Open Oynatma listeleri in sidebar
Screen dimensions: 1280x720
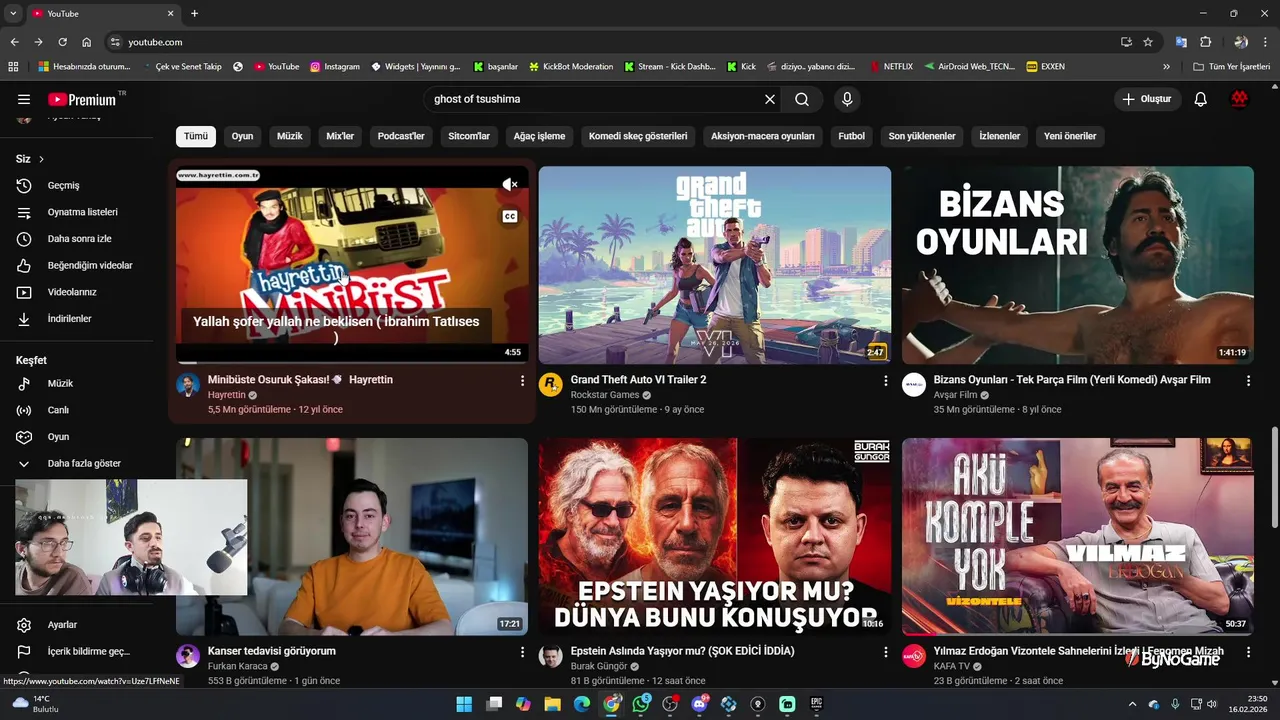click(84, 212)
